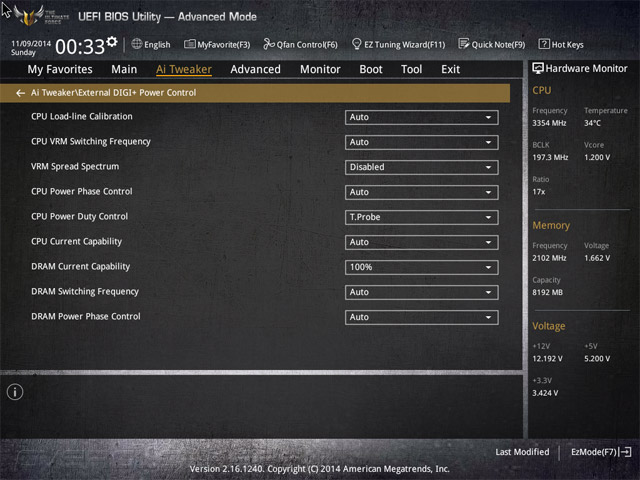Switch to Tool tab
The height and width of the screenshot is (480, 640).
pyautogui.click(x=411, y=69)
